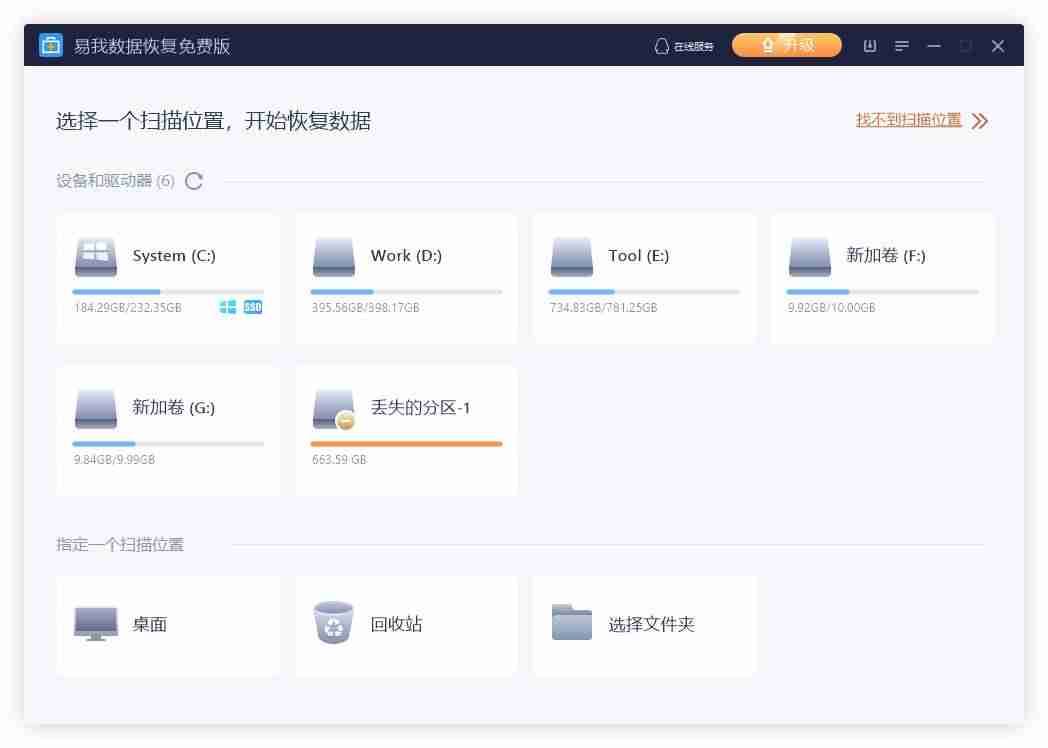This screenshot has height=748, width=1048.
Task: Select the lost partition drive icon
Action: tap(334, 409)
